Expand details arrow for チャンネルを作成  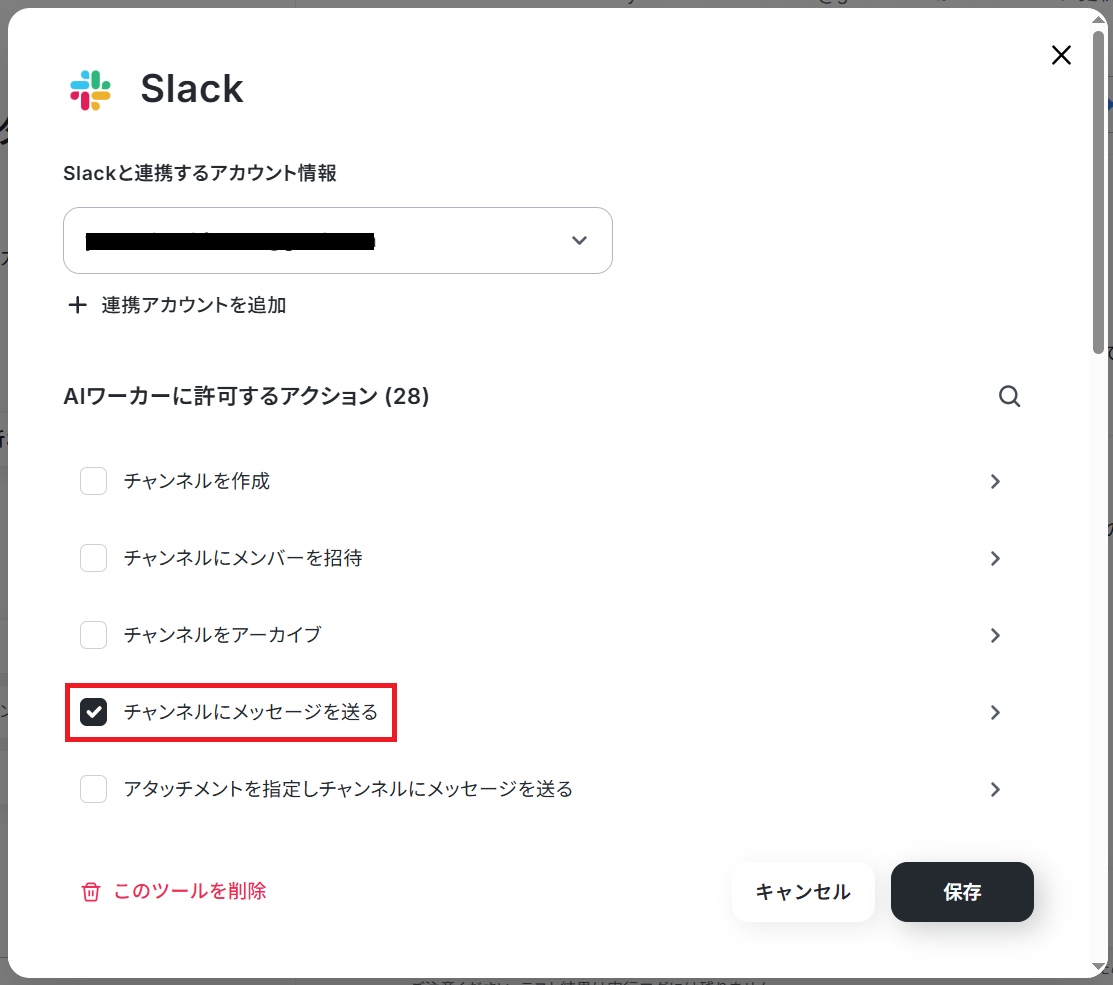point(995,482)
